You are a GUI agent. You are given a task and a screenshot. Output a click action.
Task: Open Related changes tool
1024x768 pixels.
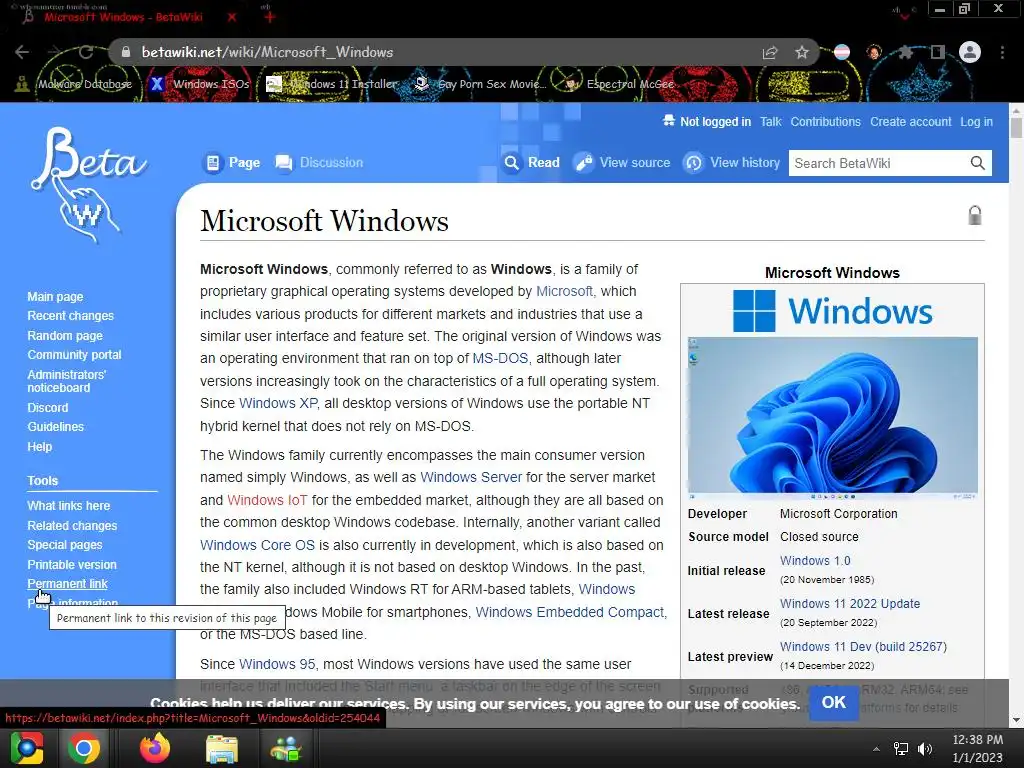click(72, 526)
